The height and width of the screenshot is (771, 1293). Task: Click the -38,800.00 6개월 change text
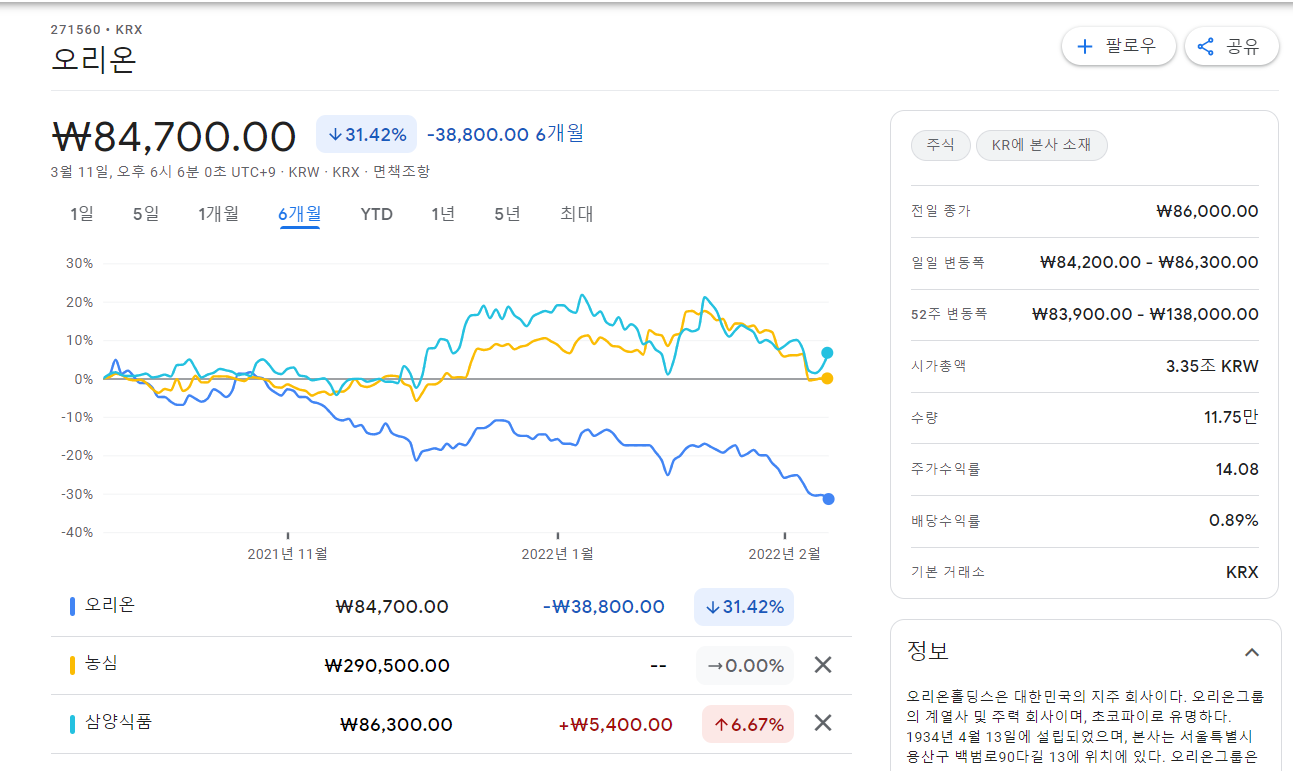(506, 134)
